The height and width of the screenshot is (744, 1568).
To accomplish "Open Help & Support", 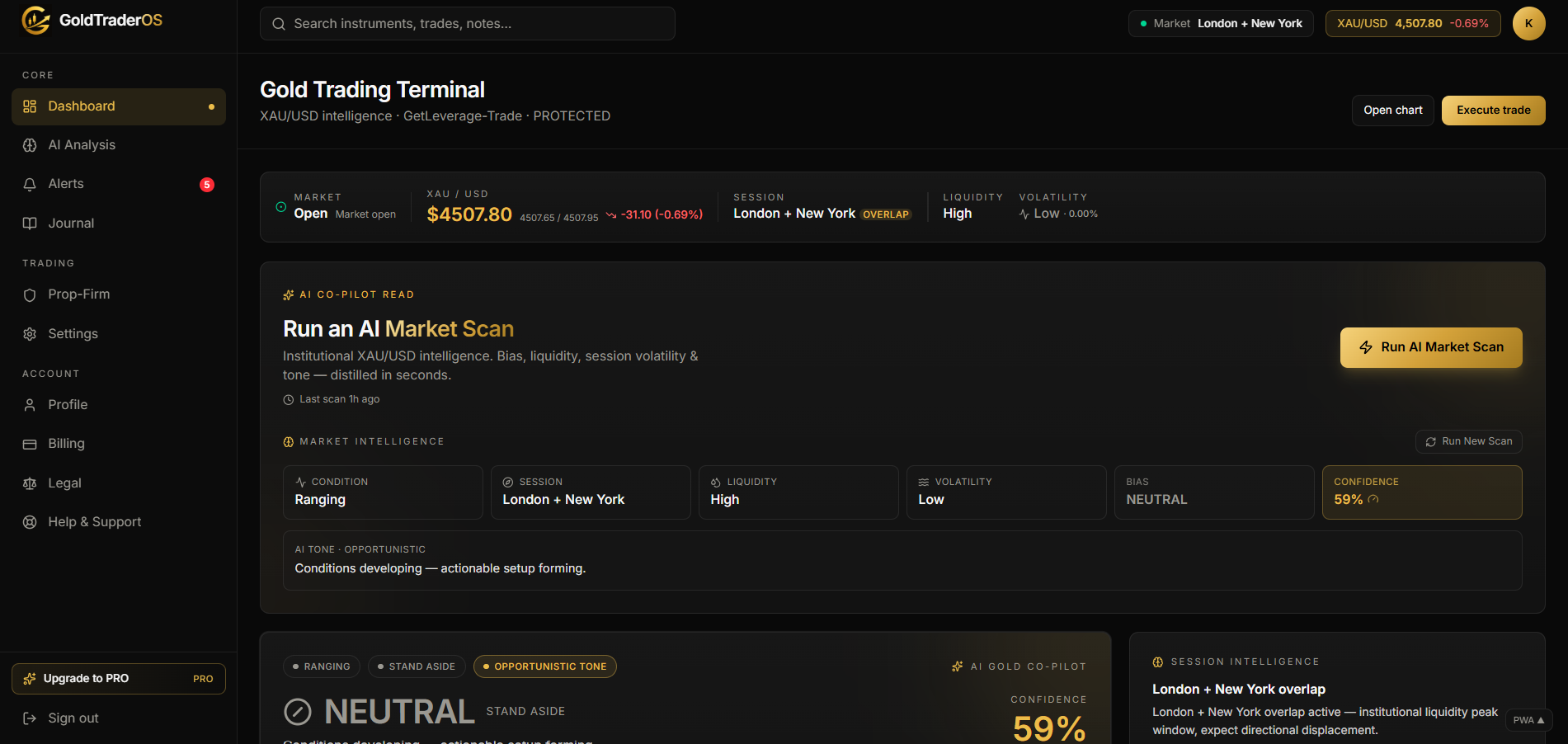I will (119, 522).
